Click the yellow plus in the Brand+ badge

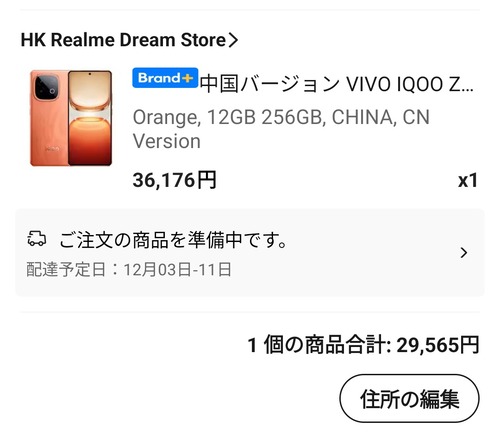click(x=187, y=78)
